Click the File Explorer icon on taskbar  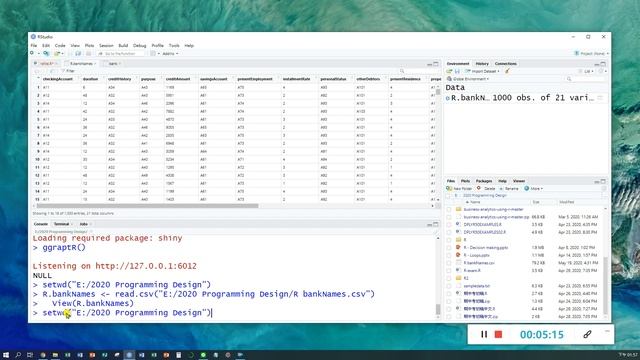pyautogui.click(x=55, y=355)
